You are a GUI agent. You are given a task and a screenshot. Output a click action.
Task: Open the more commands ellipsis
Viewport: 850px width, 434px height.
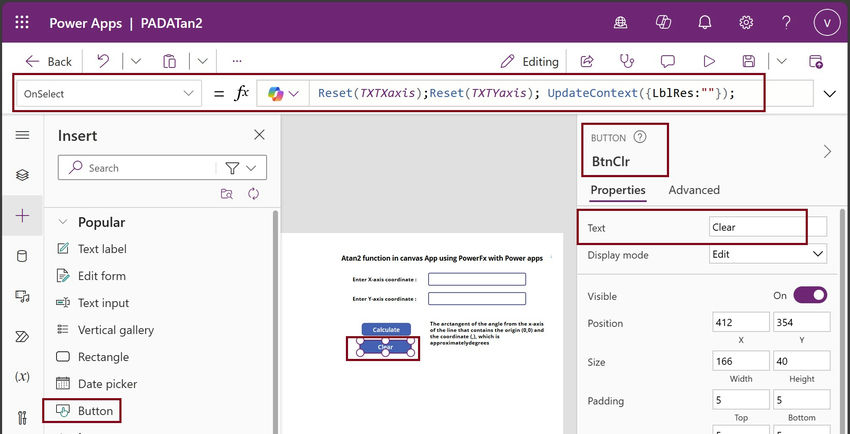tap(237, 61)
